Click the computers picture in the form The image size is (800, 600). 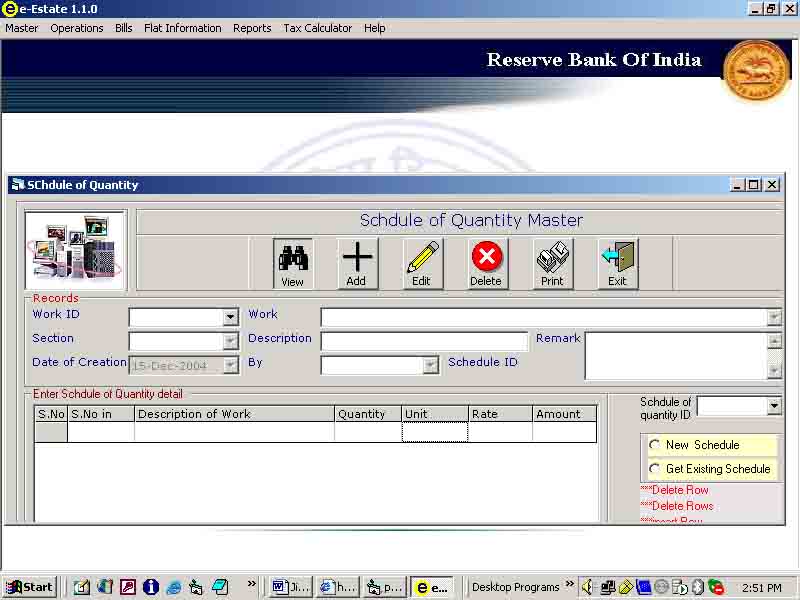coord(75,250)
